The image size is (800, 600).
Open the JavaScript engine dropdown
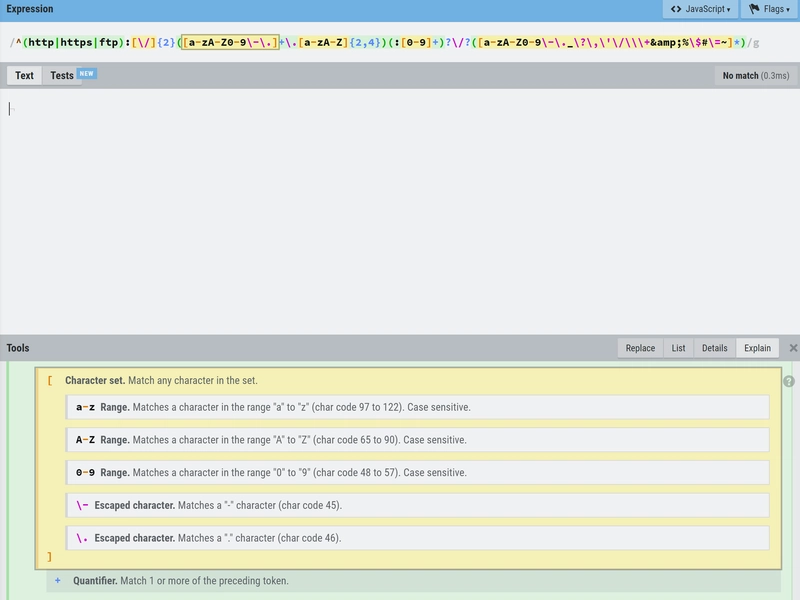[x=700, y=9]
